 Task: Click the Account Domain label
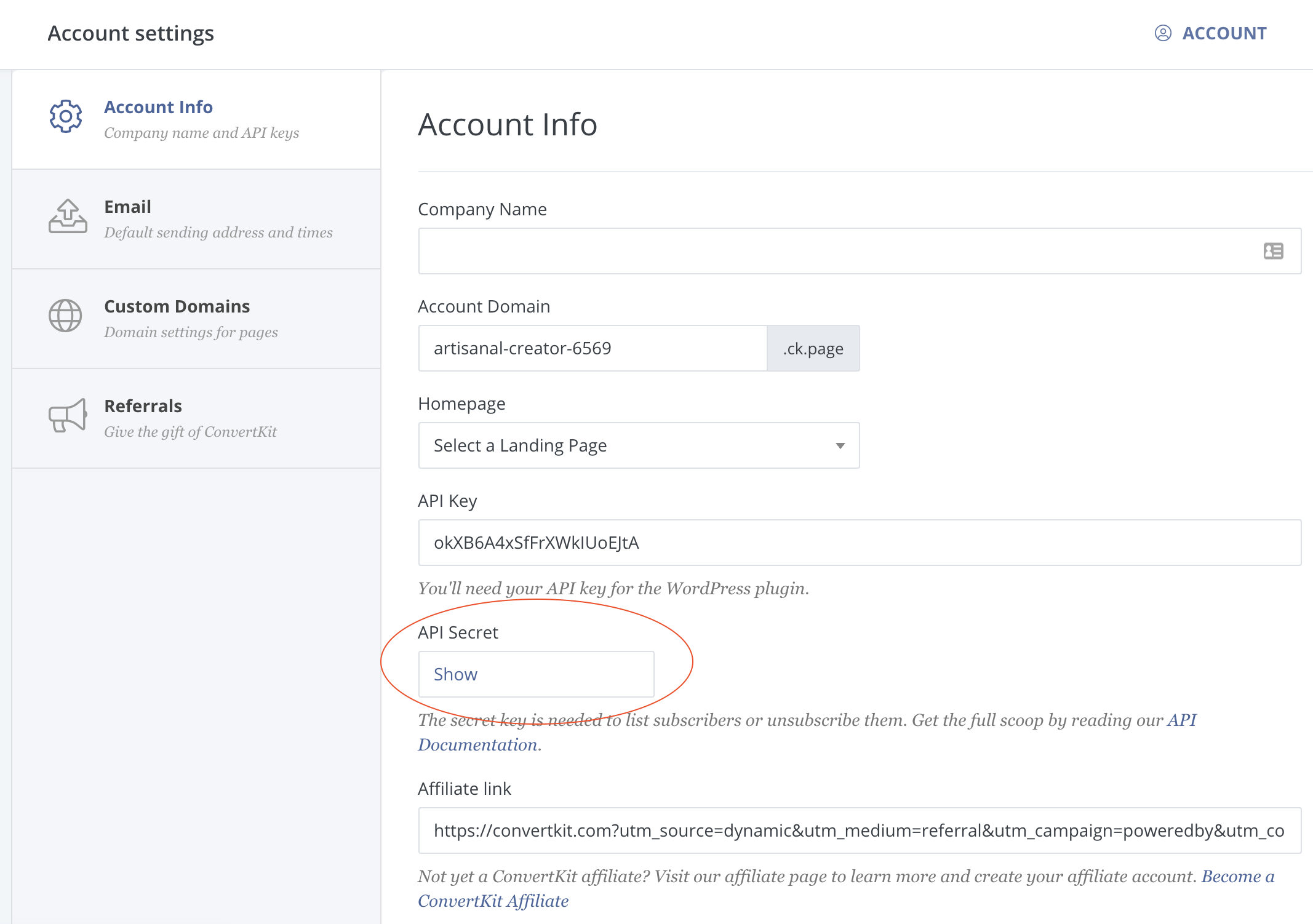pyautogui.click(x=484, y=306)
